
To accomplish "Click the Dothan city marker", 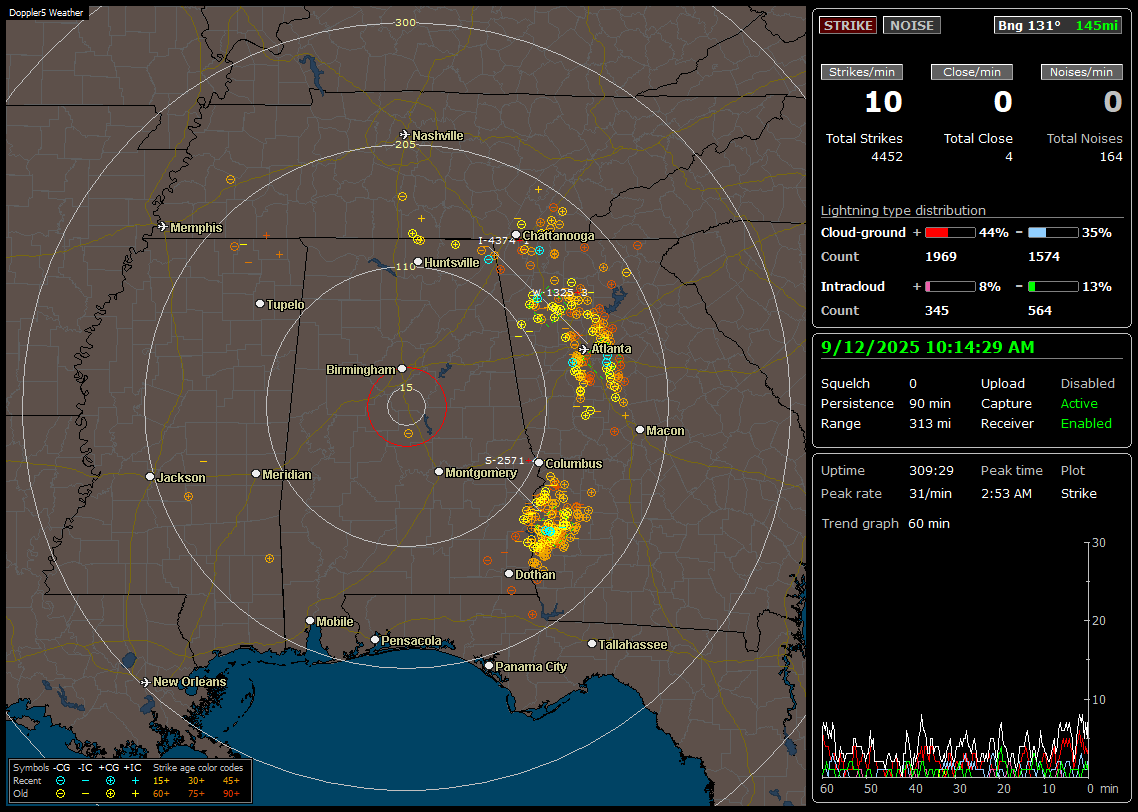I will coord(509,573).
